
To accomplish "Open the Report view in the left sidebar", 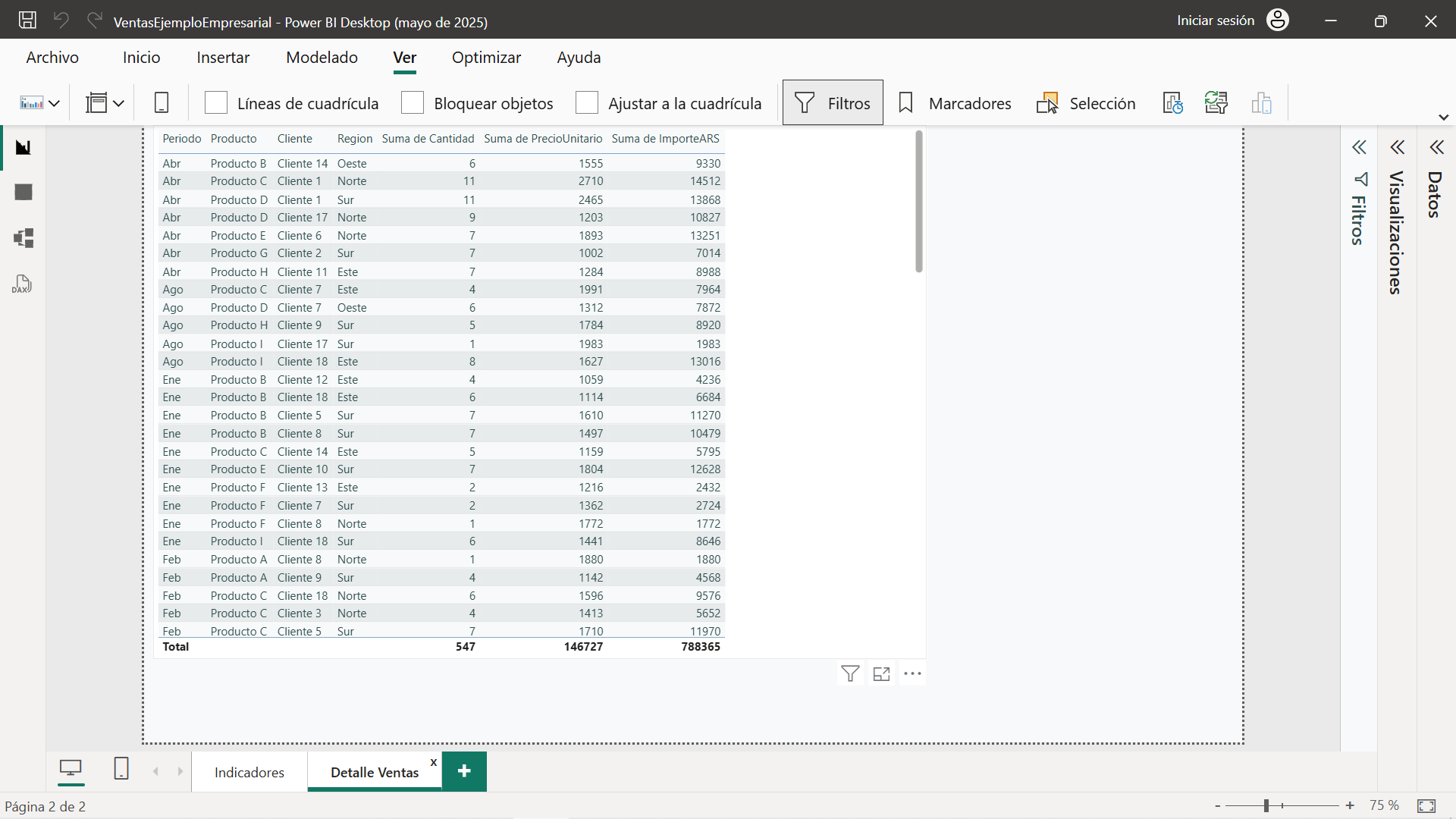I will coord(24,147).
